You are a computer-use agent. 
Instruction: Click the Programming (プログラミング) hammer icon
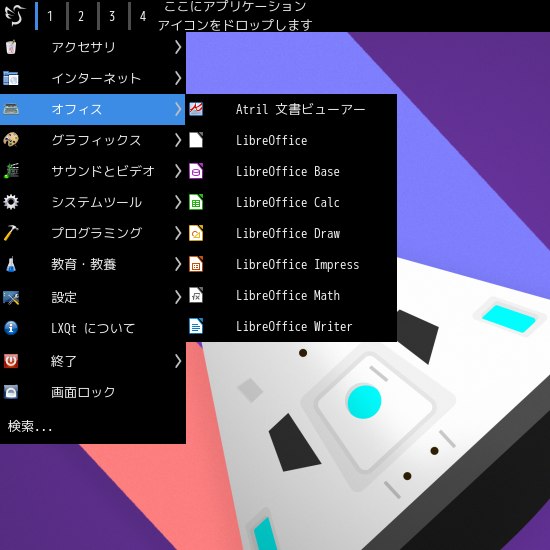11,233
